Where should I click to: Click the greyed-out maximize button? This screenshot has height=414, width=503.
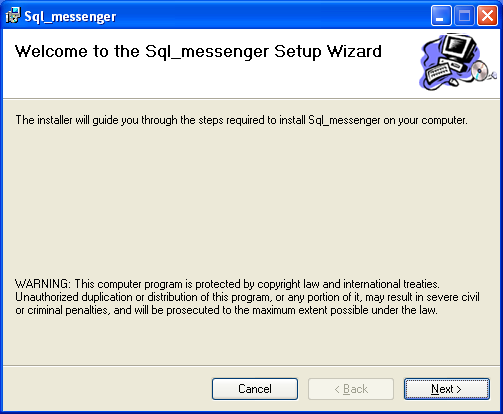[x=464, y=15]
